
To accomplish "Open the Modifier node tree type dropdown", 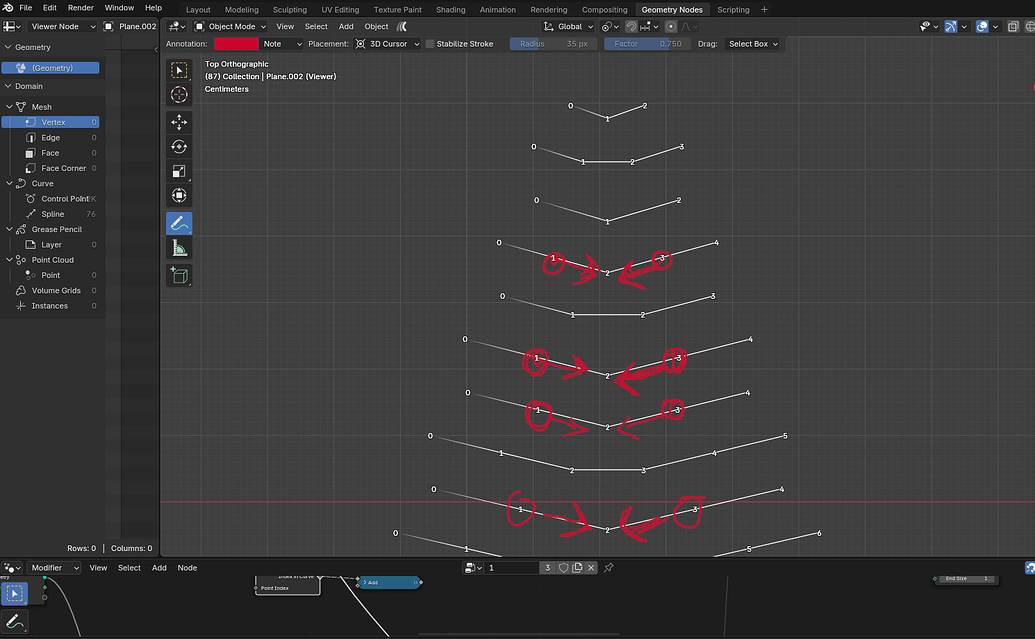I will pos(53,568).
